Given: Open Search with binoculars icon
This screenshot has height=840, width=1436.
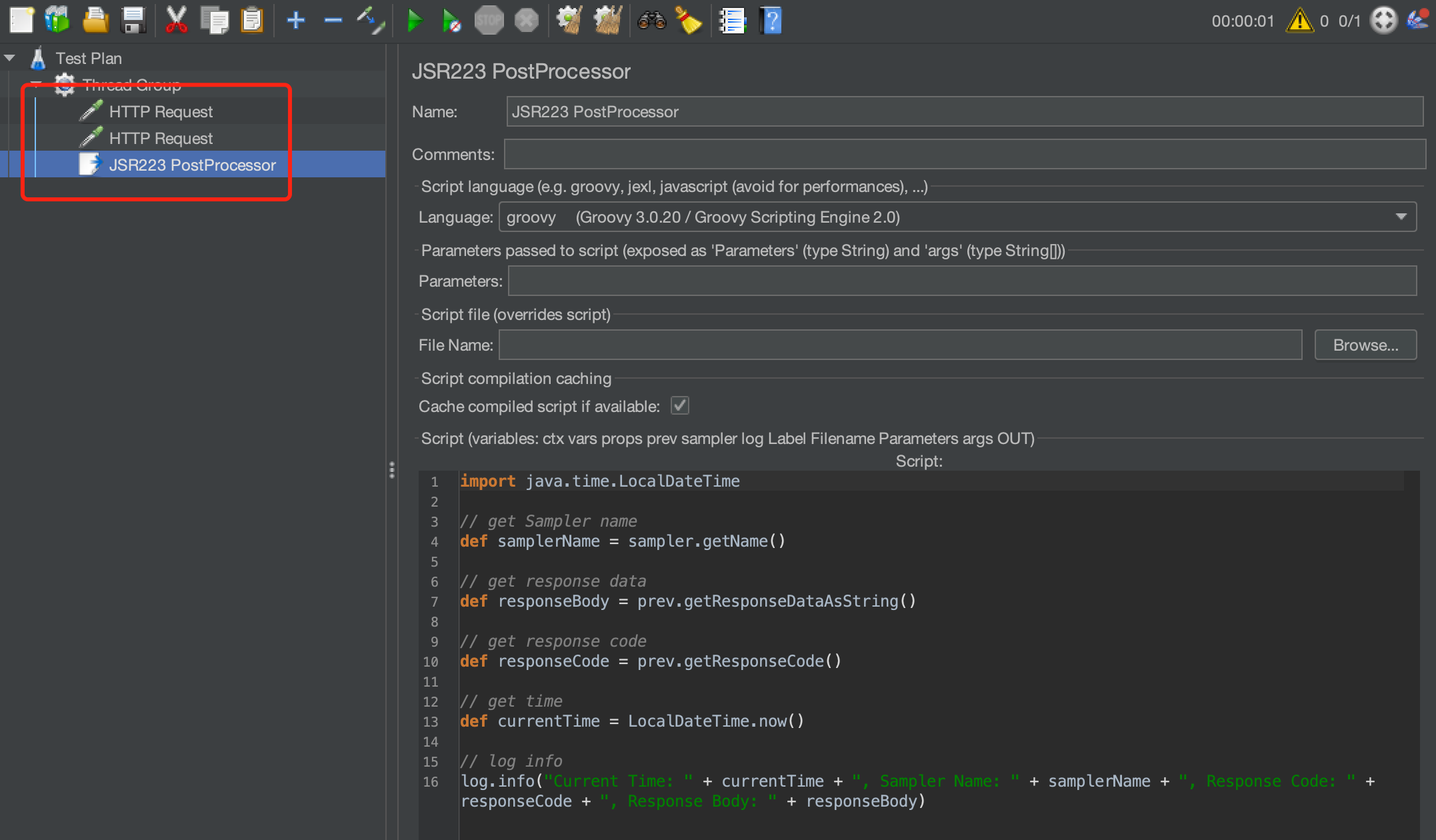Looking at the screenshot, I should [651, 20].
